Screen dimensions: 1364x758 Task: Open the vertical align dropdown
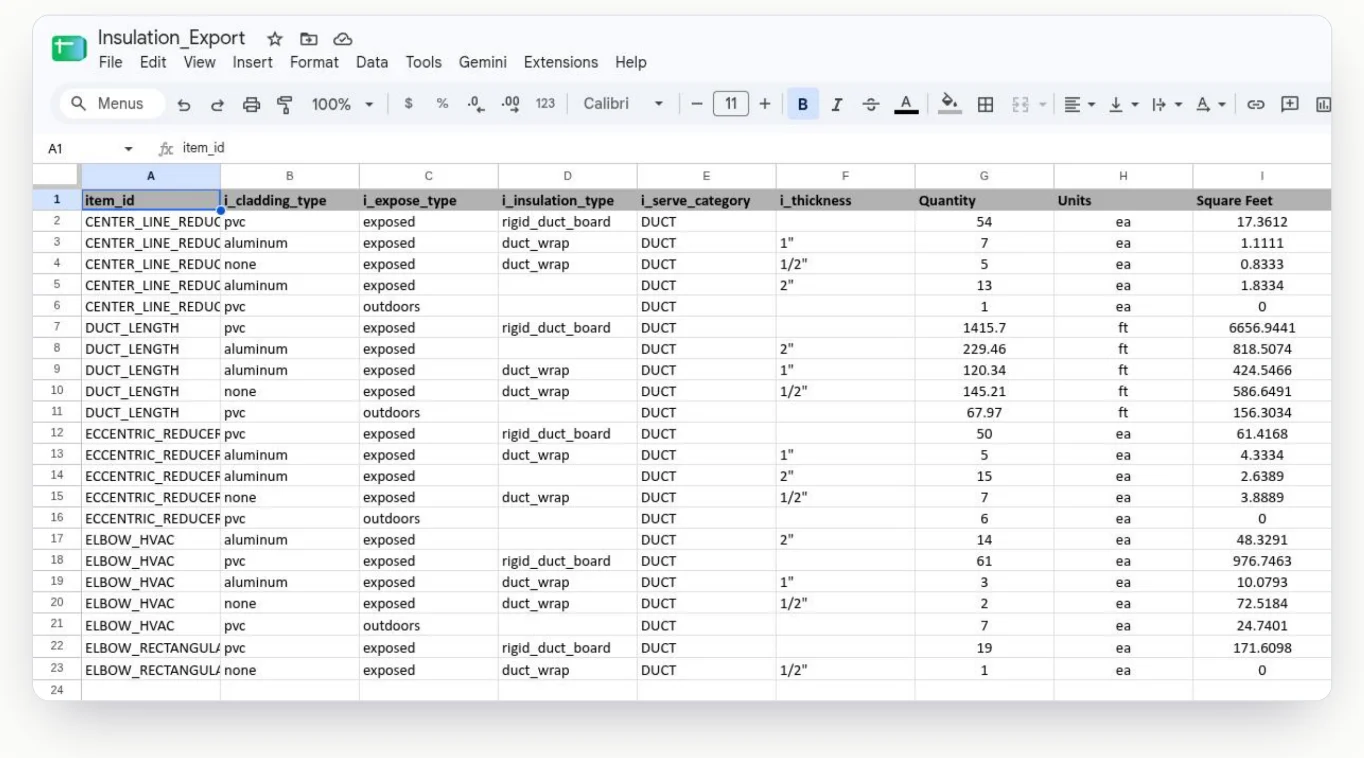pyautogui.click(x=1123, y=104)
